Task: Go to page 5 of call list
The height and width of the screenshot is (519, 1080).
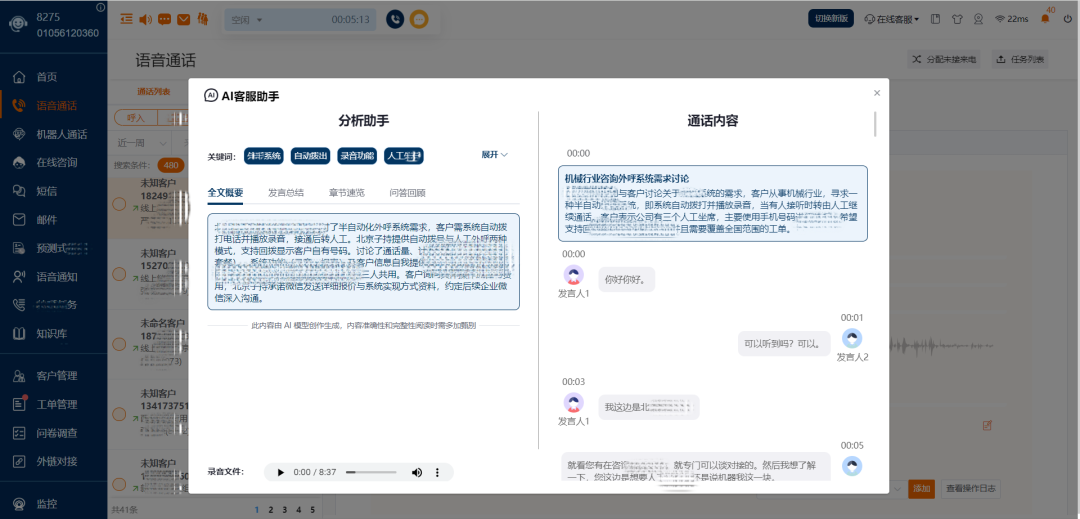Action: (x=313, y=510)
